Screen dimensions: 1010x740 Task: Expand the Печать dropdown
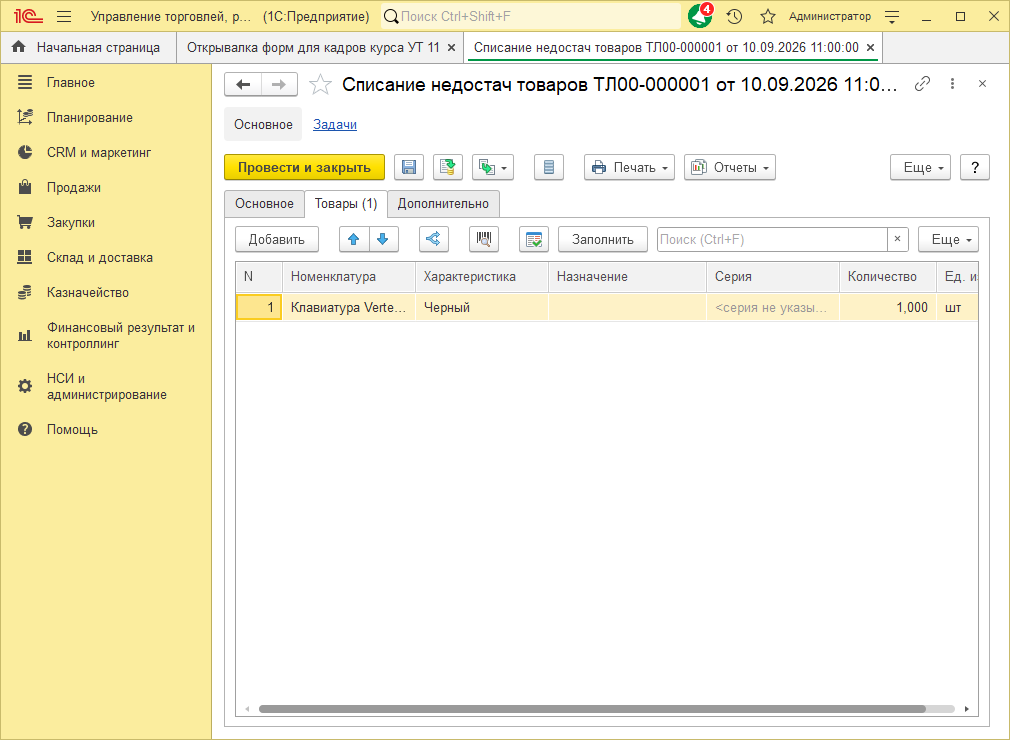(629, 167)
